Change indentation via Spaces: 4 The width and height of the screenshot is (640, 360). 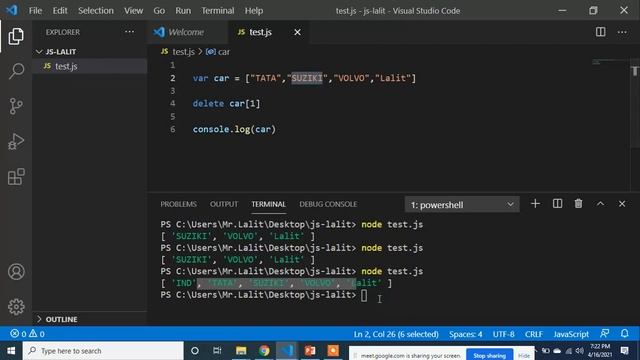tap(465, 334)
